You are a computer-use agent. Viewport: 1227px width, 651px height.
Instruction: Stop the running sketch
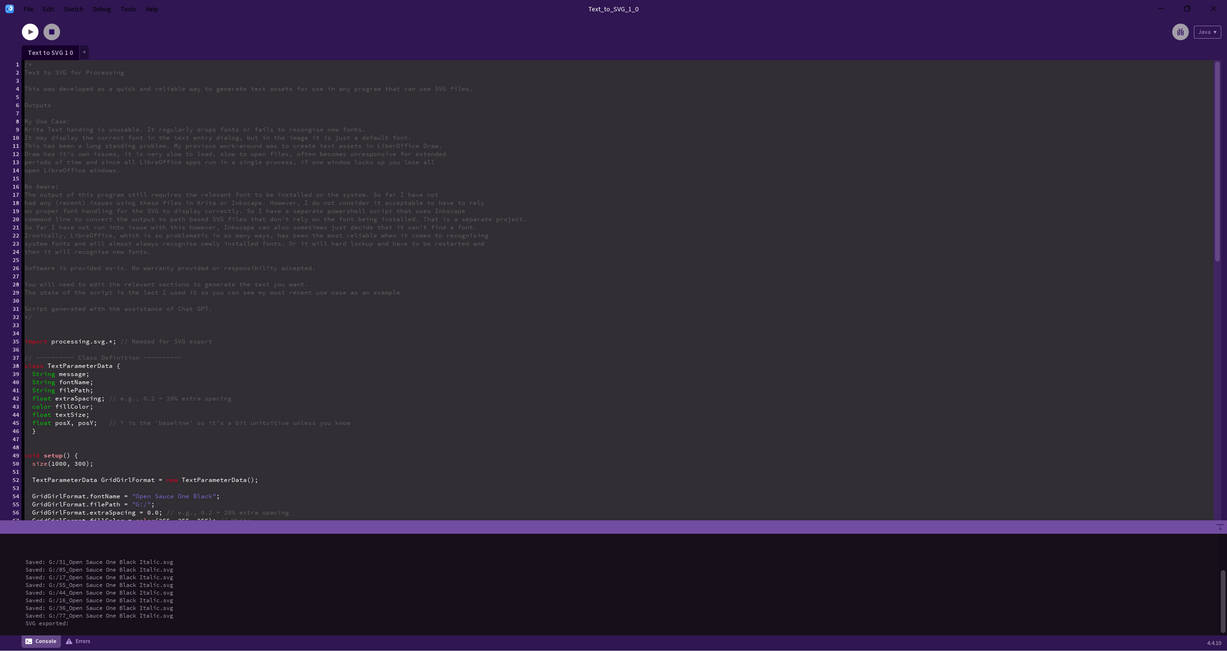(x=52, y=32)
